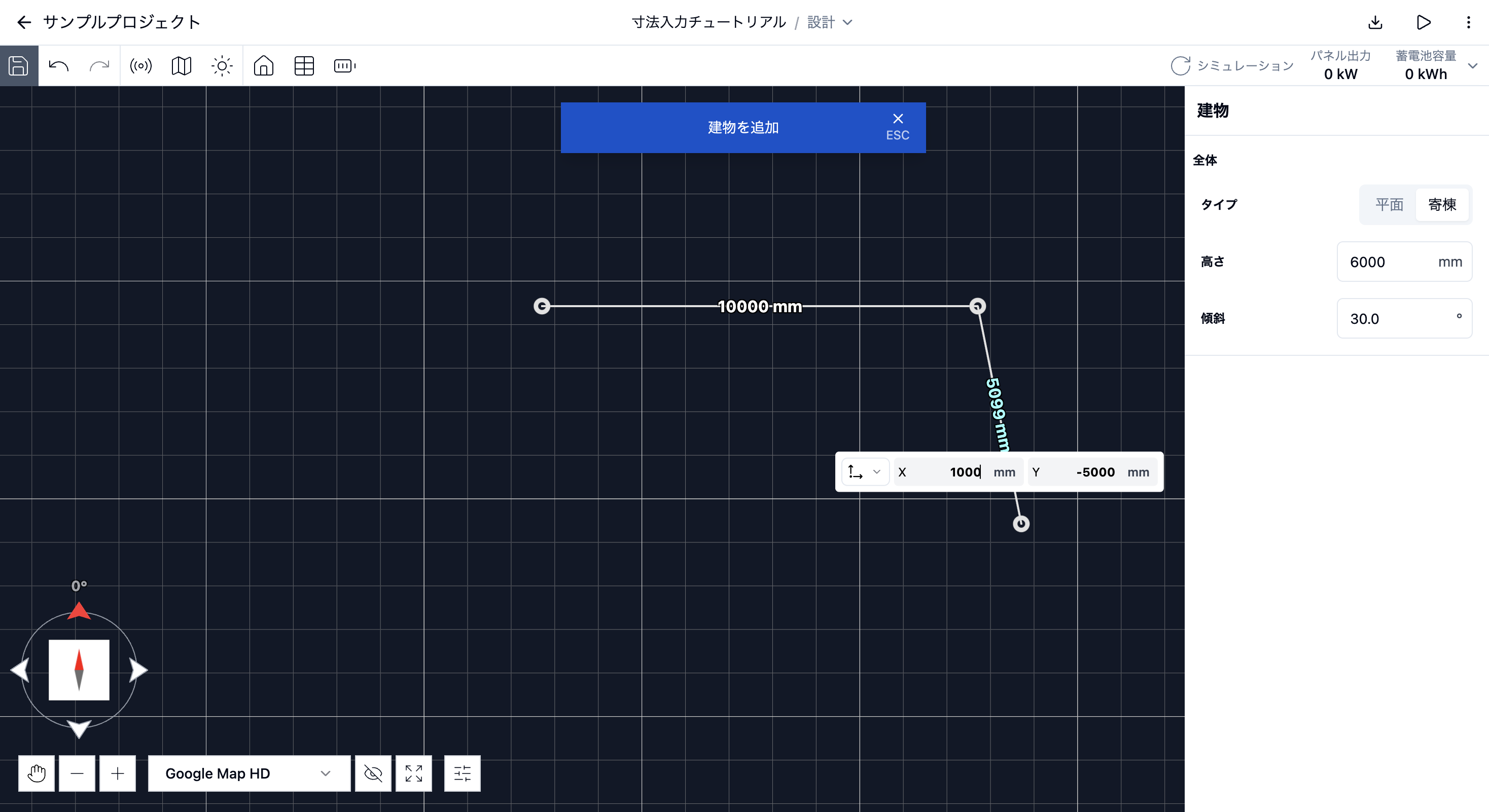Click the 10000 mm dimension label
The image size is (1489, 812).
click(760, 306)
